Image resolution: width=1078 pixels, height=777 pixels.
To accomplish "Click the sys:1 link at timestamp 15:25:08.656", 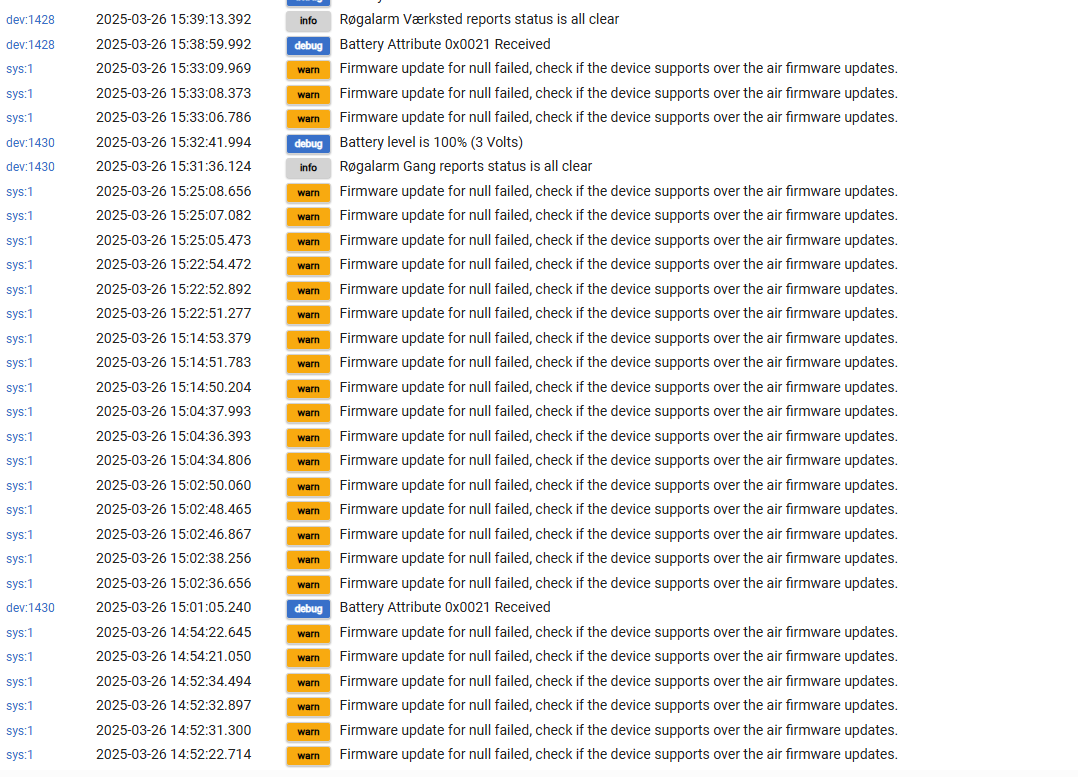I will [x=19, y=192].
